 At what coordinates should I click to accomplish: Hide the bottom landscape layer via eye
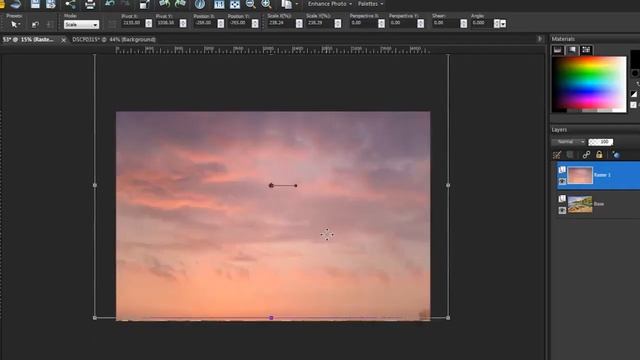click(x=562, y=210)
